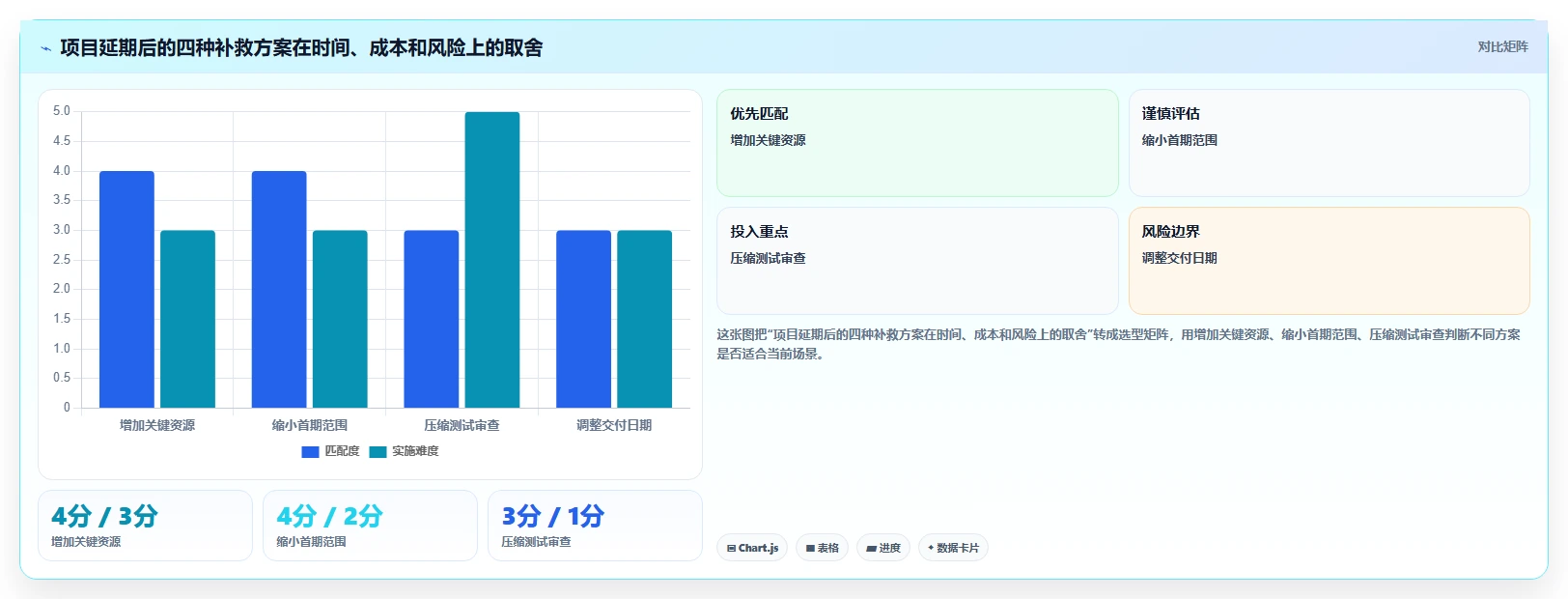Click the x-axis label 增加关键资源
1568x599 pixels.
(157, 425)
